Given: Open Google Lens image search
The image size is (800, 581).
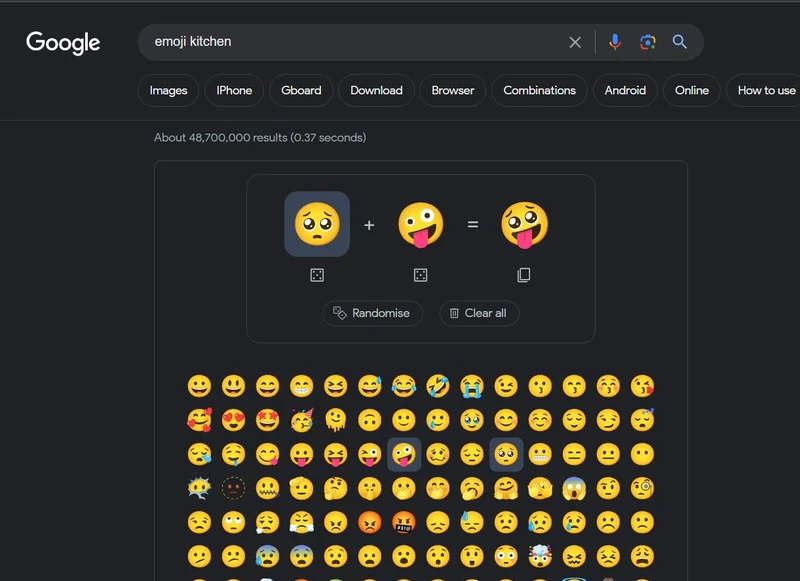Looking at the screenshot, I should pyautogui.click(x=648, y=42).
